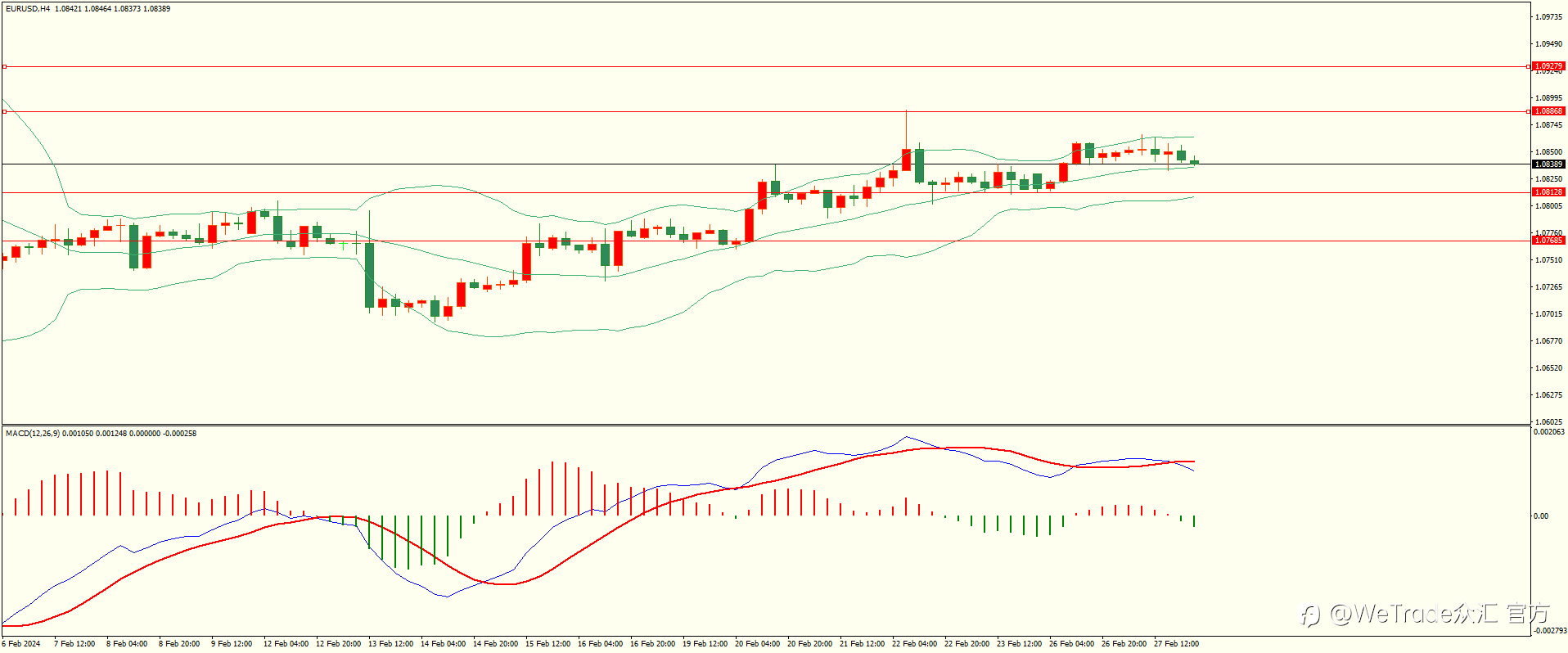This screenshot has height=653, width=1568.
Task: Select the 22 Feb 04:00 time axis label
Action: [x=914, y=643]
